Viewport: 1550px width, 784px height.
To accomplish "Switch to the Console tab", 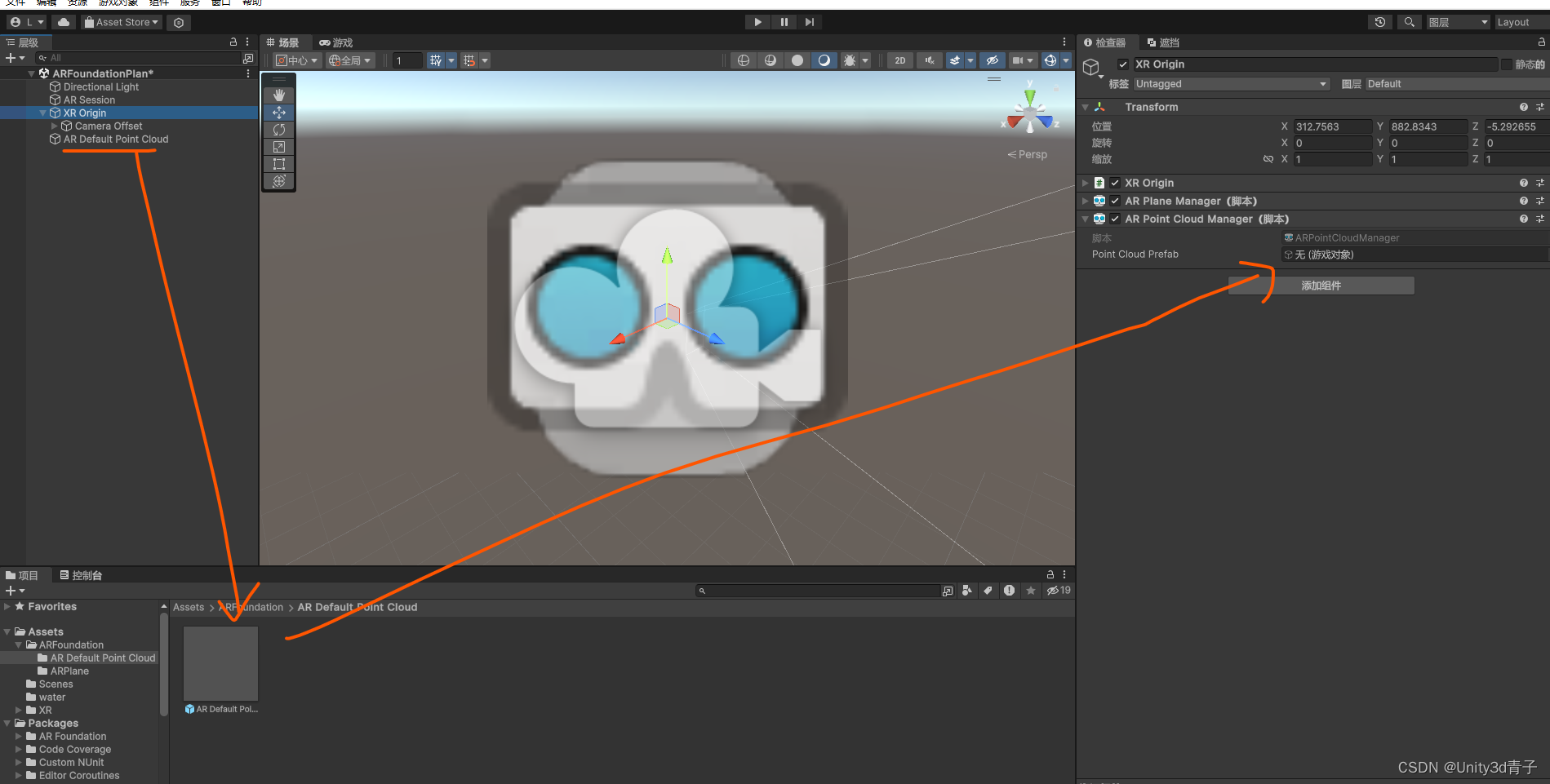I will (81, 575).
